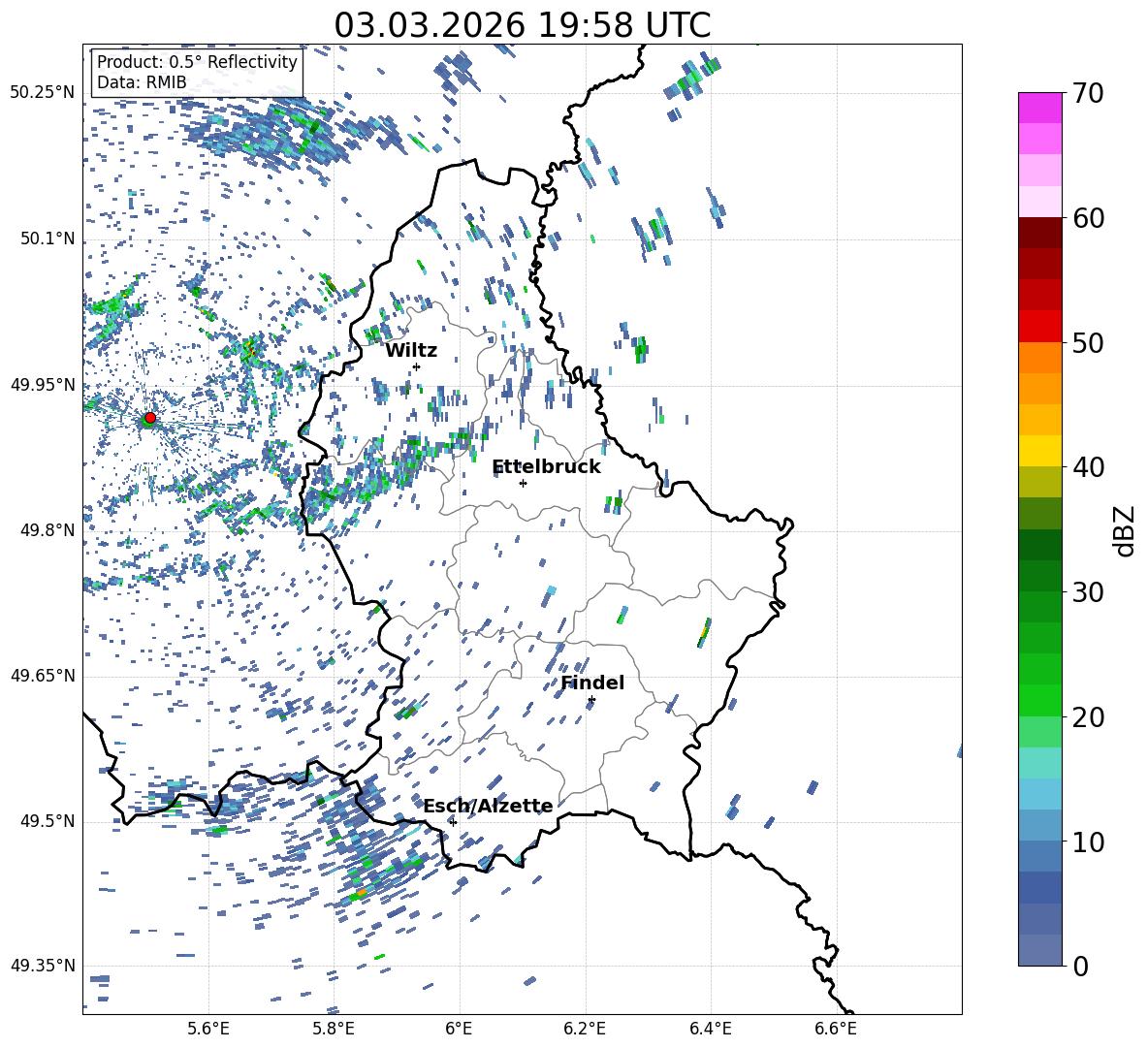Click the yellow 40 dBZ colorbar swatch
Viewport: 1148px width, 1048px height.
(x=1039, y=451)
